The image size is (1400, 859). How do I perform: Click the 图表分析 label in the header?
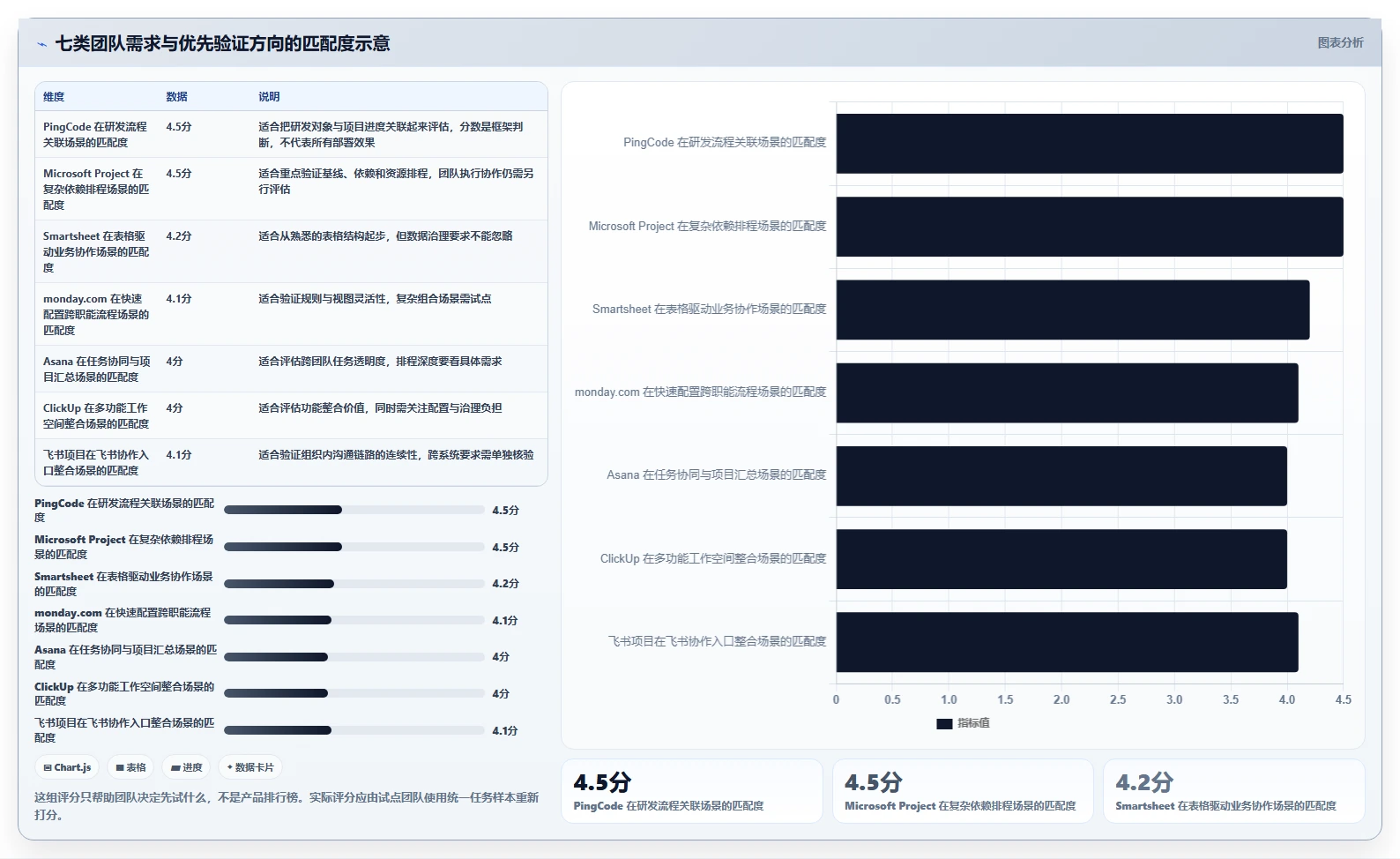(1340, 42)
